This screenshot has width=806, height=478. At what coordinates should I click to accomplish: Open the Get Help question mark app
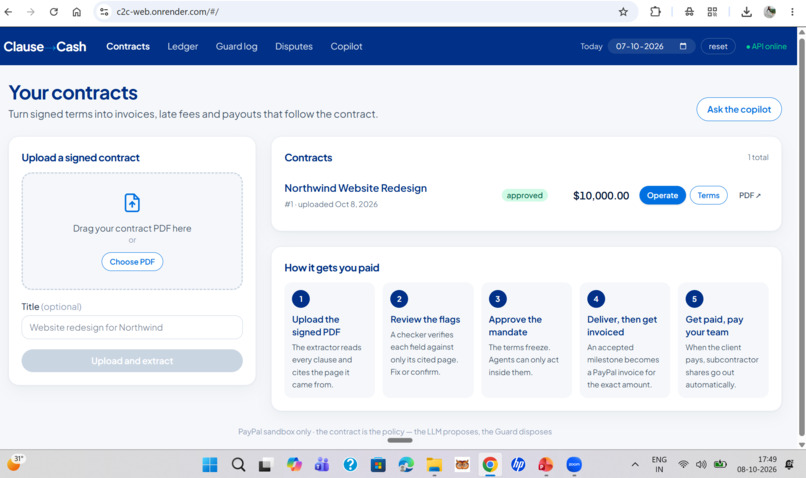tap(350, 465)
